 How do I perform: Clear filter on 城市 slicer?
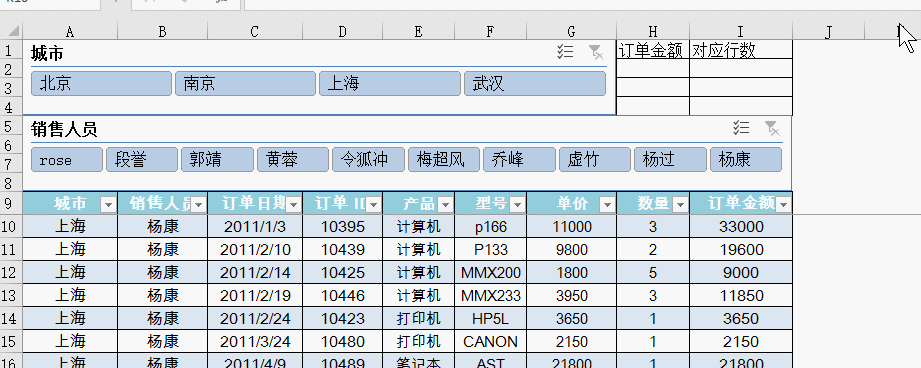pyautogui.click(x=596, y=53)
